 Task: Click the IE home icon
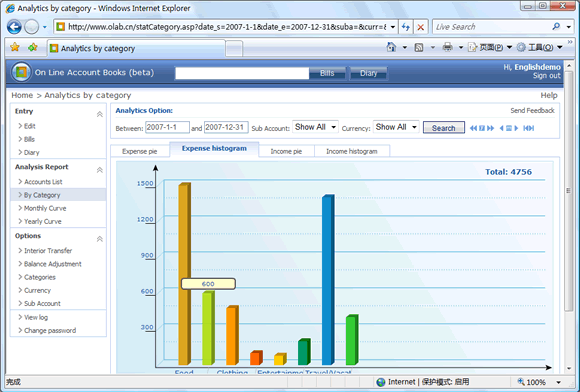(x=391, y=47)
